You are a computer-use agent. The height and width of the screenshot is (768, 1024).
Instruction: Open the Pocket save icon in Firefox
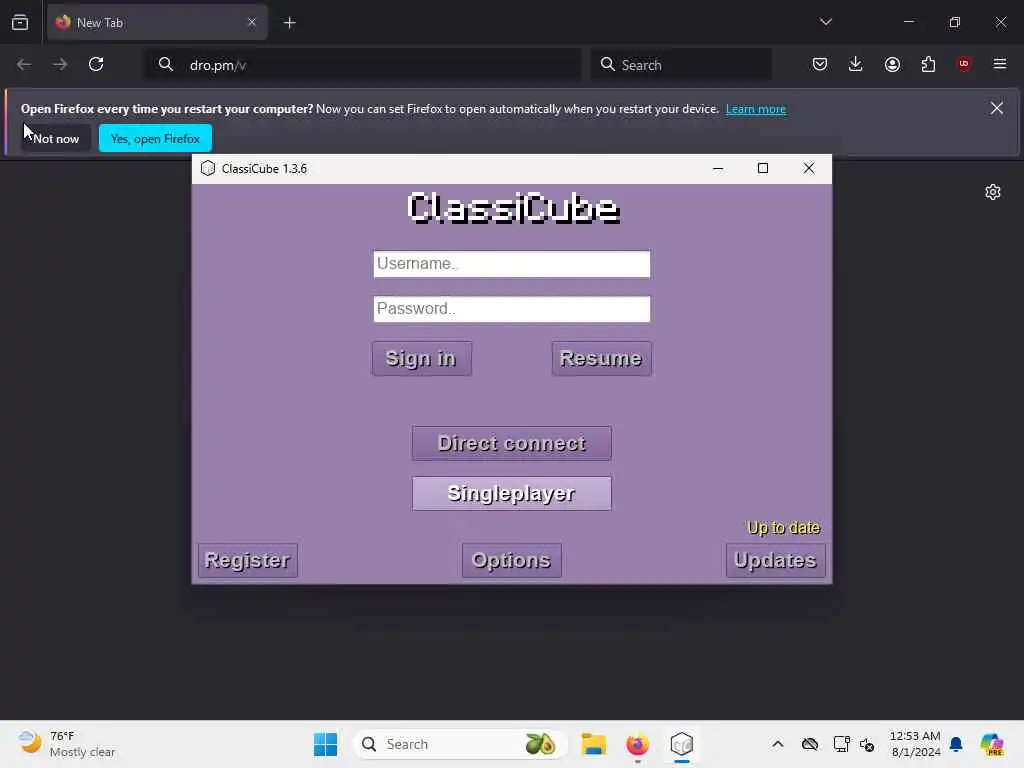(x=820, y=64)
